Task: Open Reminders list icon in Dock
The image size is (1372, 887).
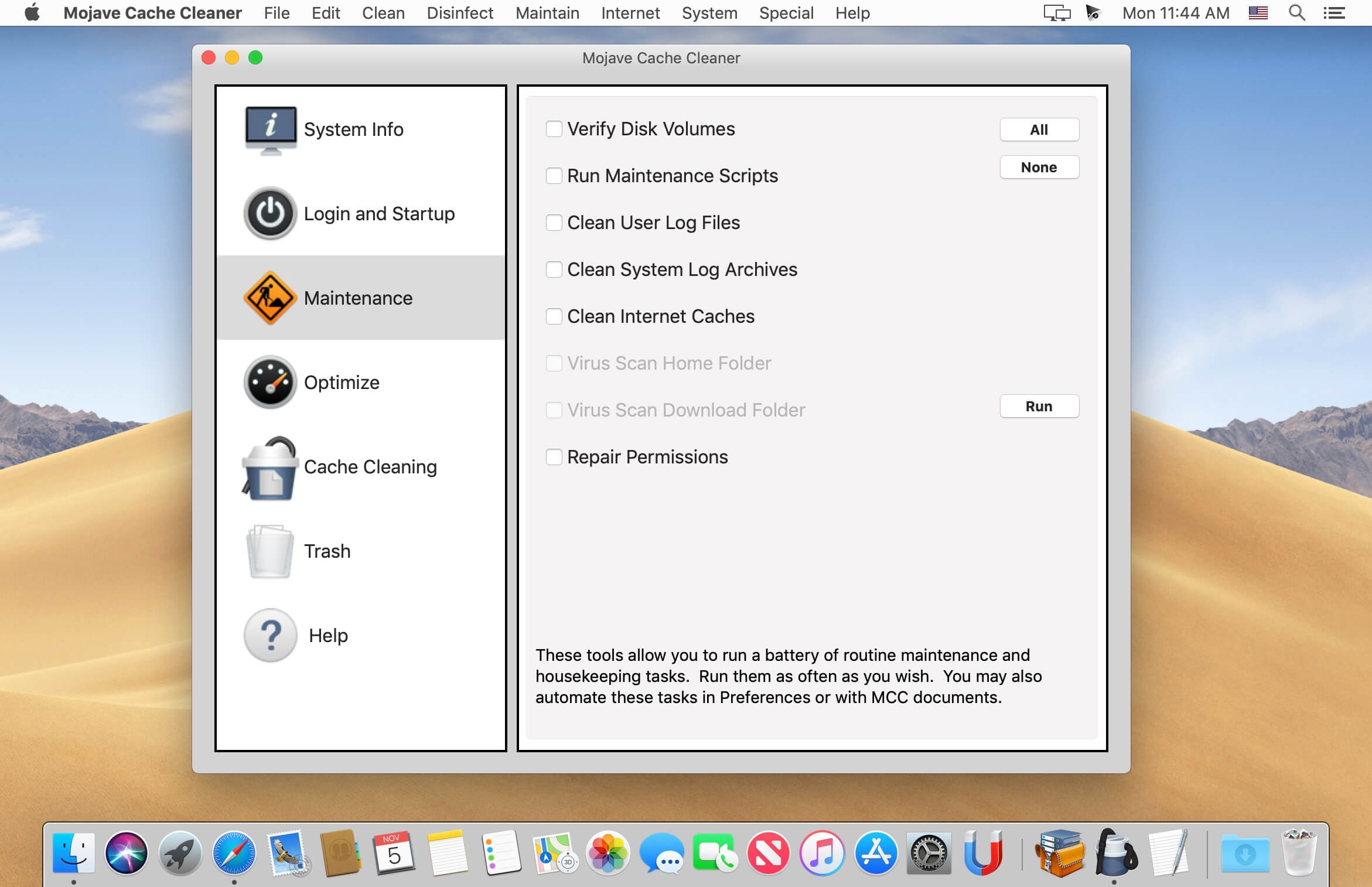Action: click(x=501, y=852)
